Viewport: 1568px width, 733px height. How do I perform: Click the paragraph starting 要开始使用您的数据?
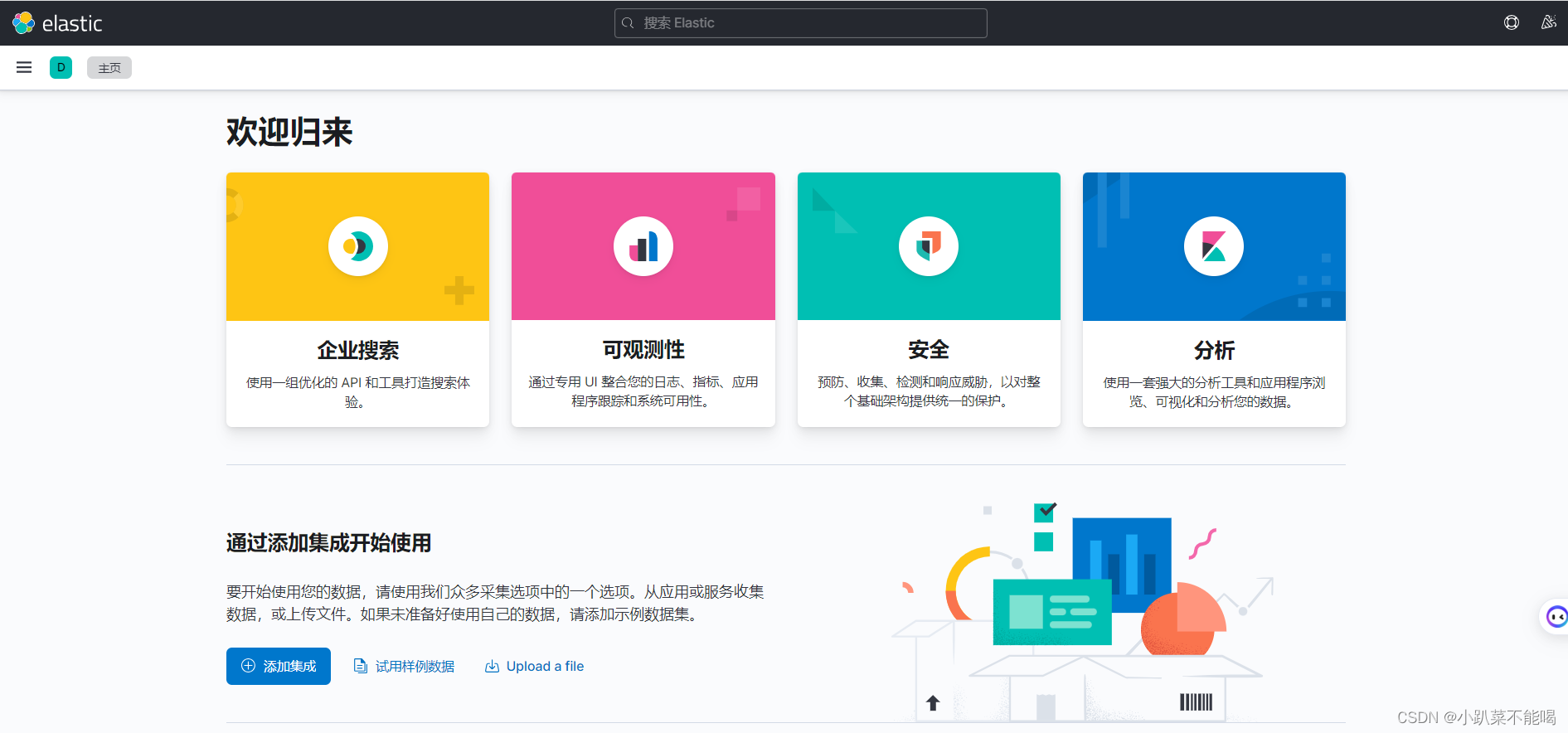tap(495, 603)
